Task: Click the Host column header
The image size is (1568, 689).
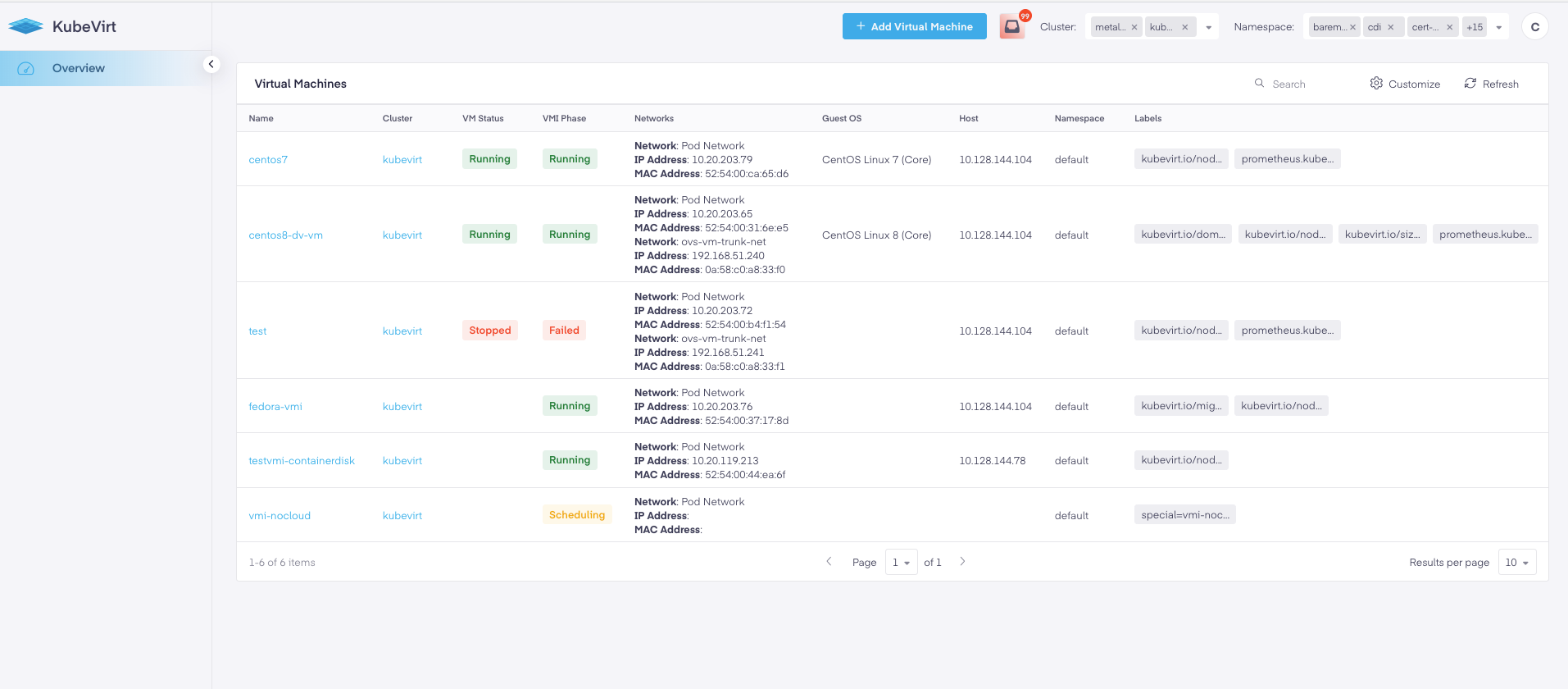Action: coord(969,118)
